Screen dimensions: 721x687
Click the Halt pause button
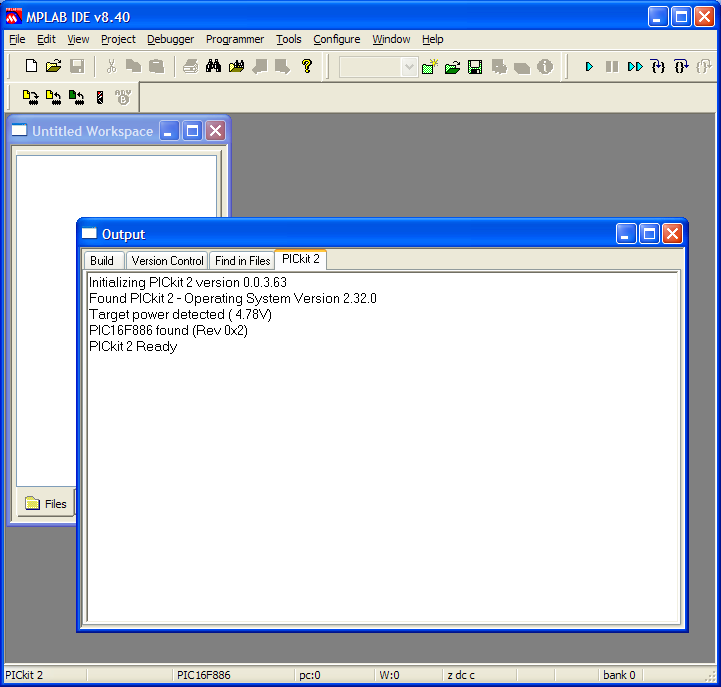coord(612,67)
